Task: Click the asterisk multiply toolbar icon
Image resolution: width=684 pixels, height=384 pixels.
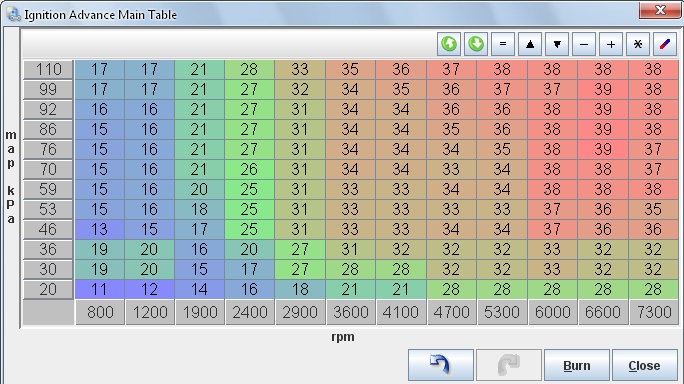Action: (x=638, y=44)
